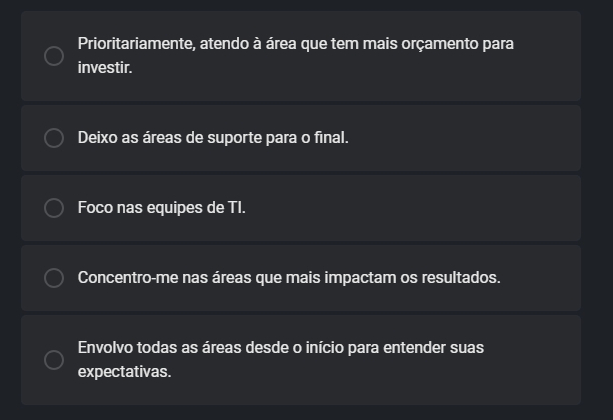Click the word 'Prioritariamente,' at the option start
The height and width of the screenshot is (420, 613).
[136, 44]
